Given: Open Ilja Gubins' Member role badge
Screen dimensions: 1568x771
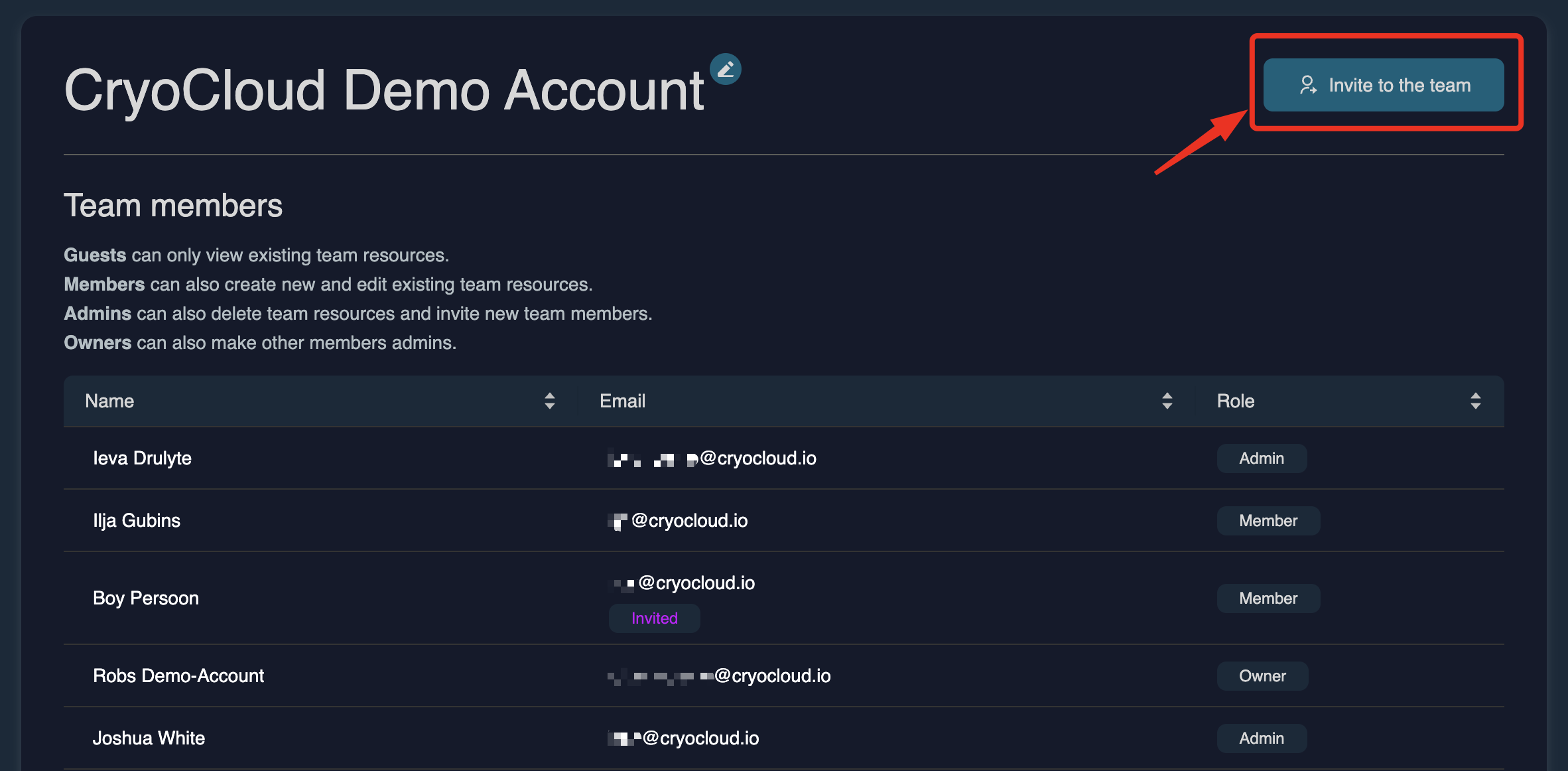Looking at the screenshot, I should point(1268,521).
